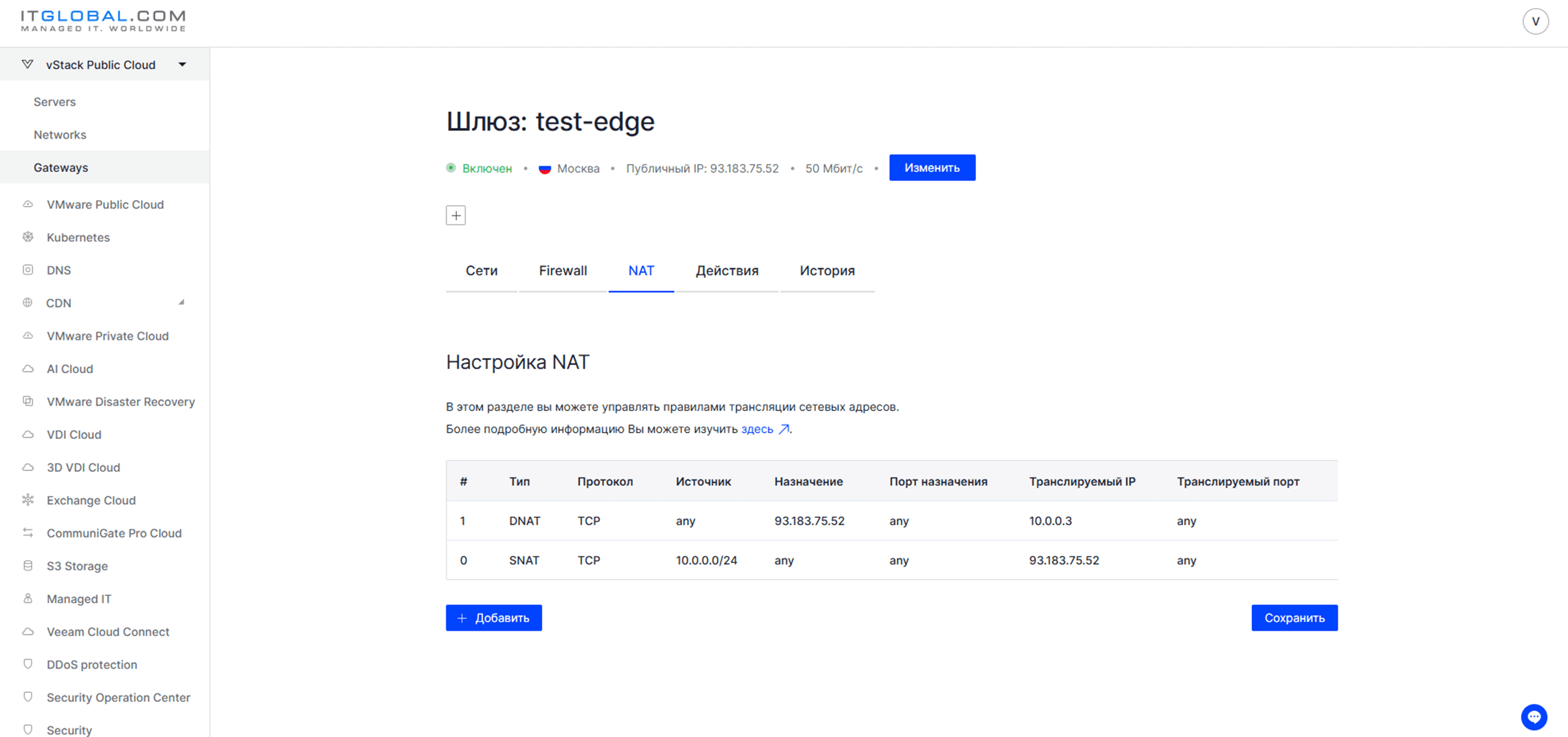Click the Изменить button
Viewport: 1568px width, 737px height.
[932, 168]
